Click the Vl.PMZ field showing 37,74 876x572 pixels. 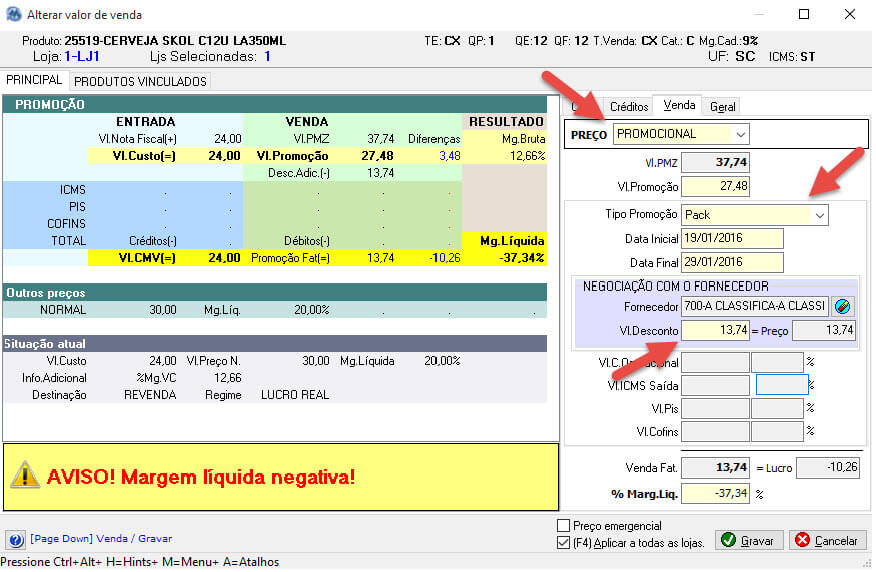pos(715,163)
